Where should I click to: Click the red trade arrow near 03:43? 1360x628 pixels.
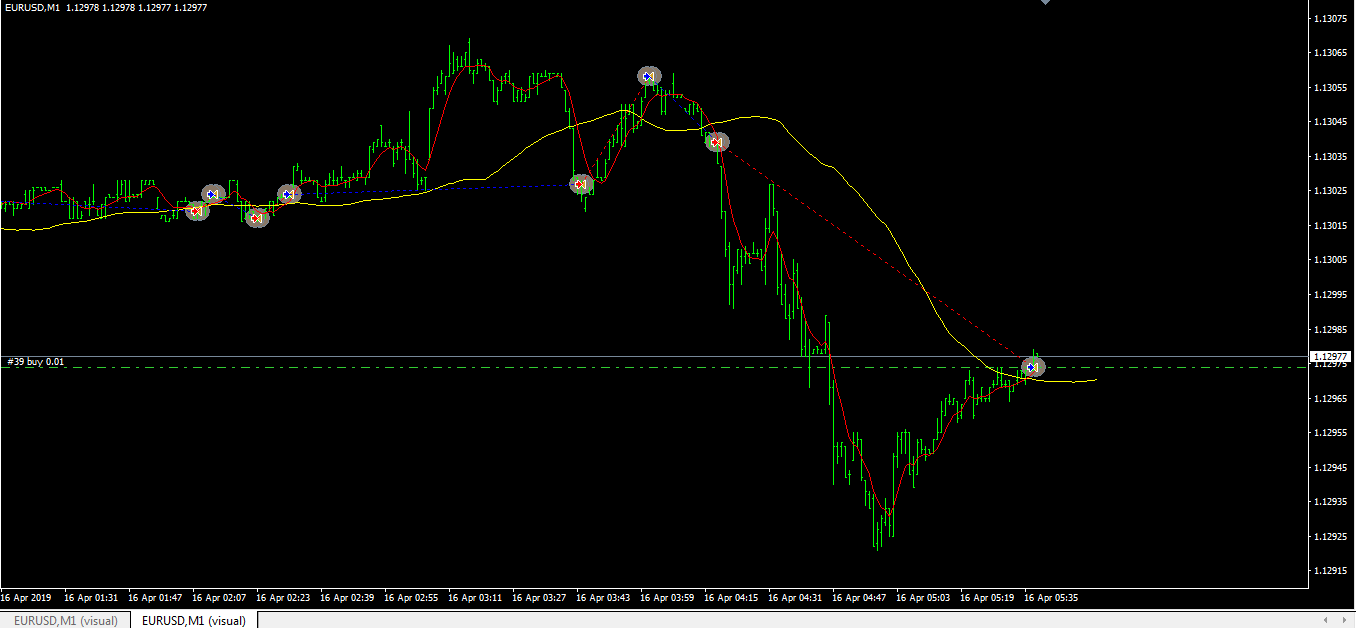coord(580,184)
